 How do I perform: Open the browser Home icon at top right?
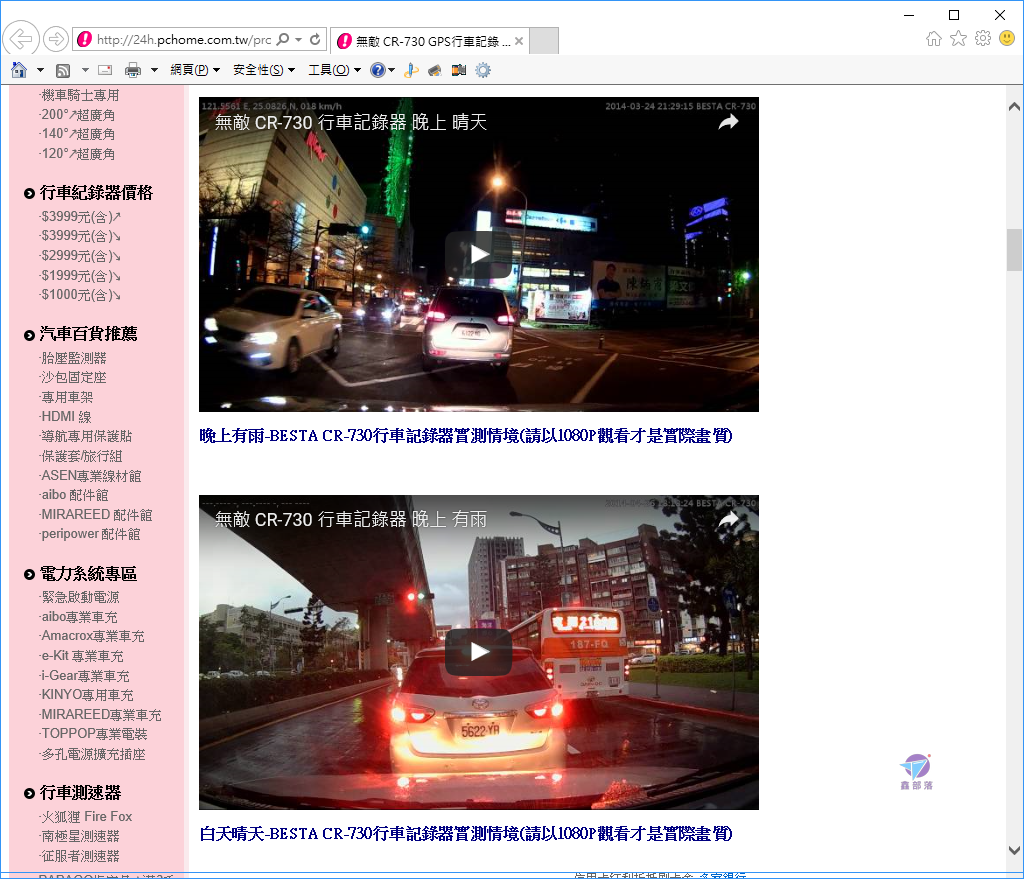(x=934, y=39)
